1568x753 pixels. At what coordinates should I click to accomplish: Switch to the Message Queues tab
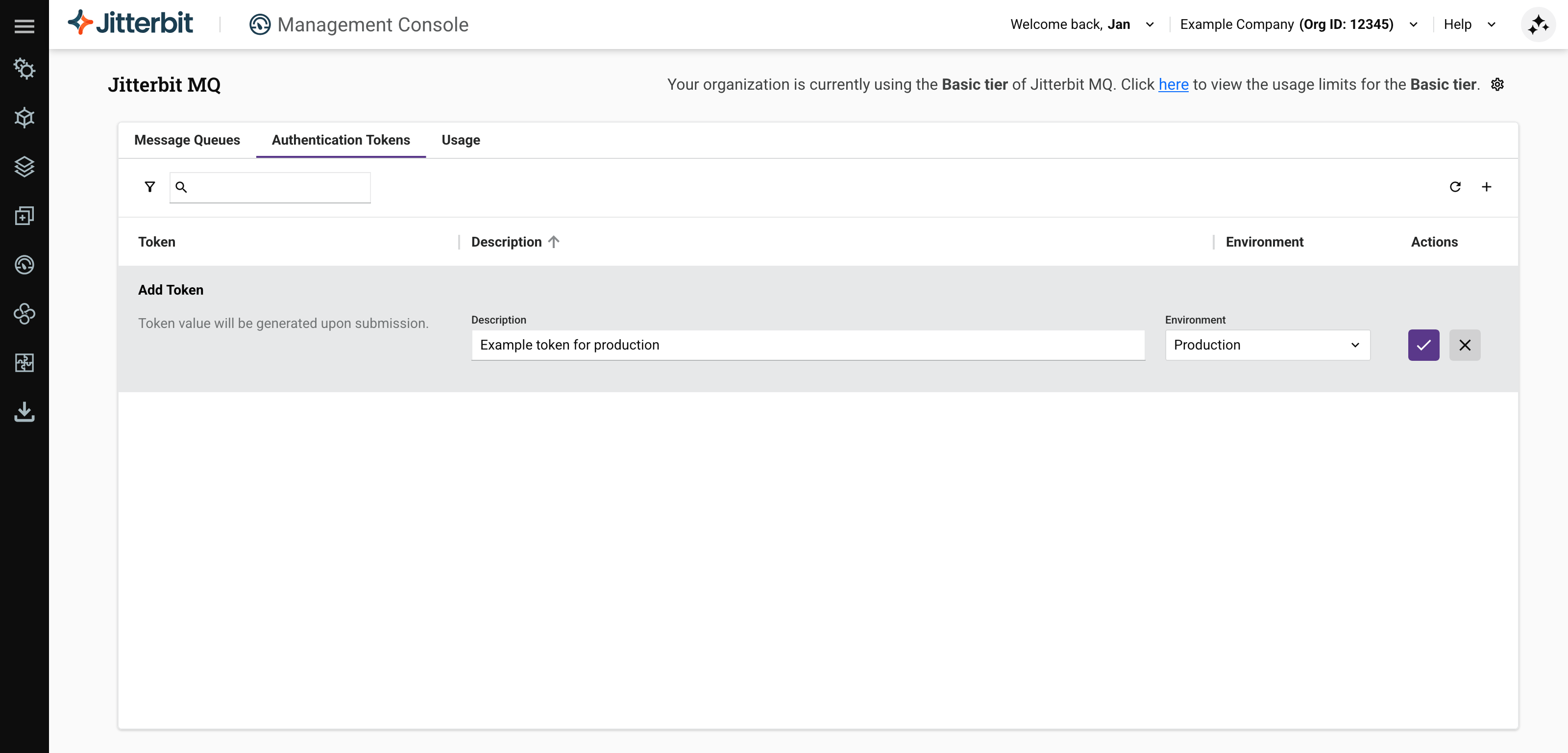click(187, 140)
